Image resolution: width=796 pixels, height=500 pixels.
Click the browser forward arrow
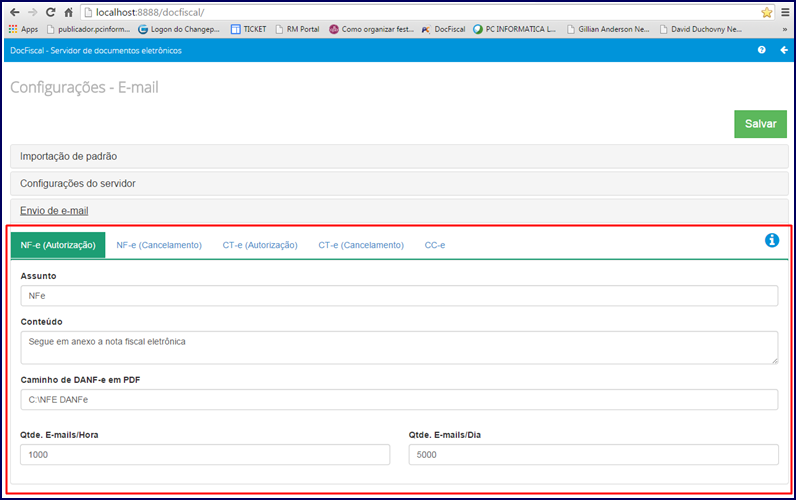32,12
